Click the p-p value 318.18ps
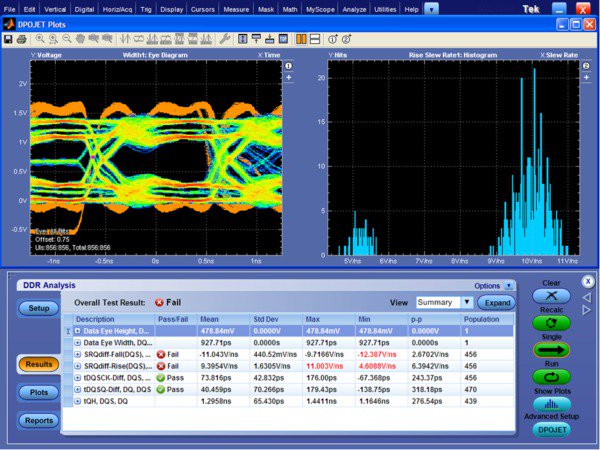Image resolution: width=600 pixels, height=450 pixels. 427,390
